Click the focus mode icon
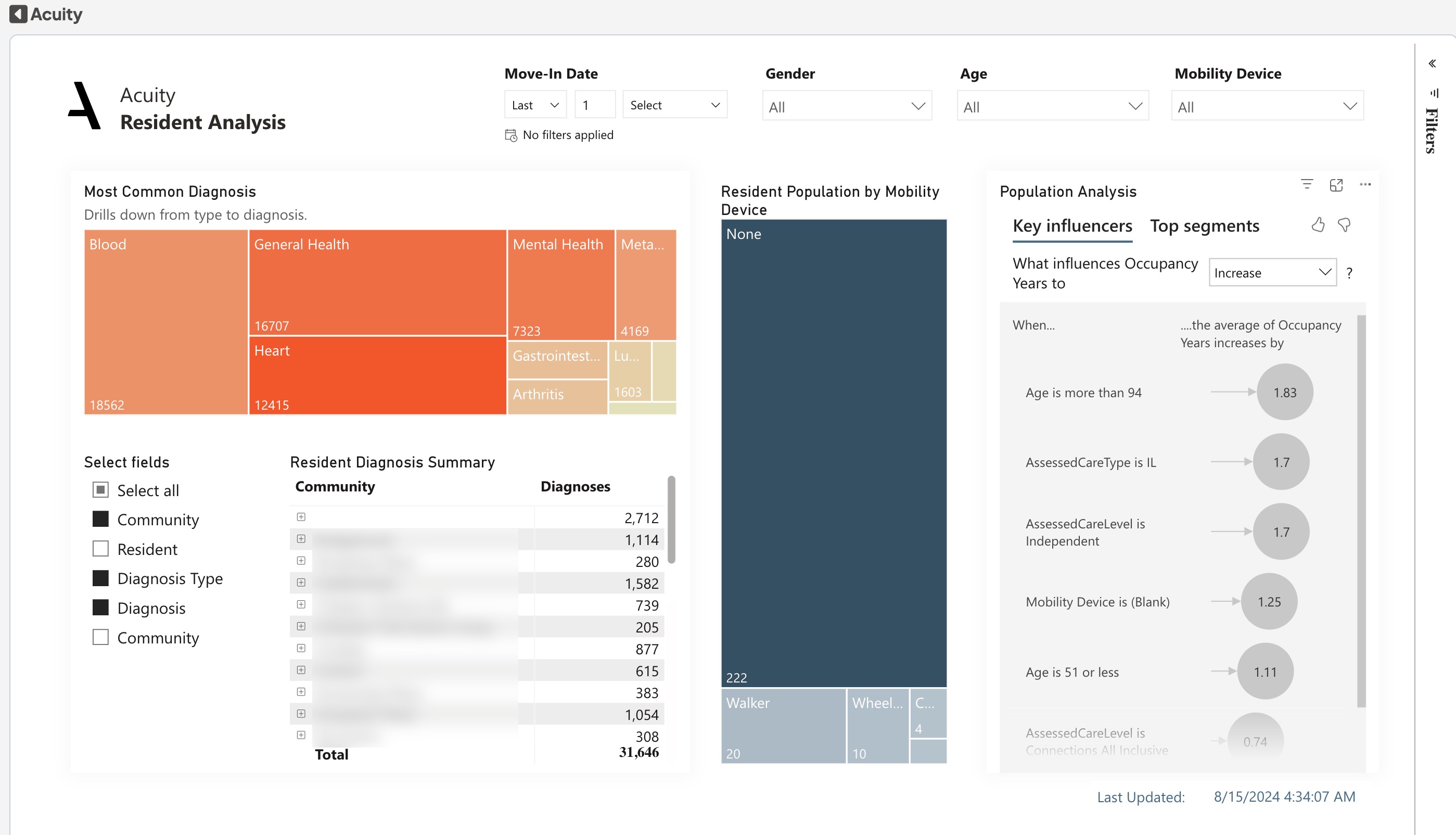This screenshot has height=835, width=1456. (x=1336, y=185)
